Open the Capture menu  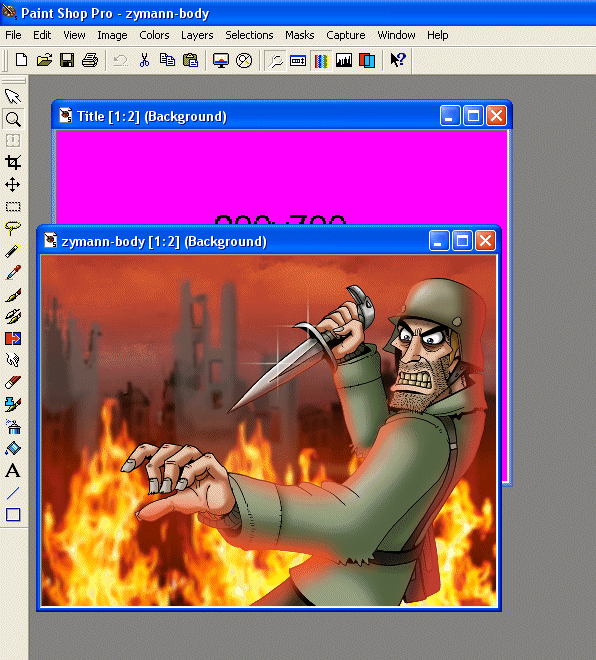click(x=346, y=35)
